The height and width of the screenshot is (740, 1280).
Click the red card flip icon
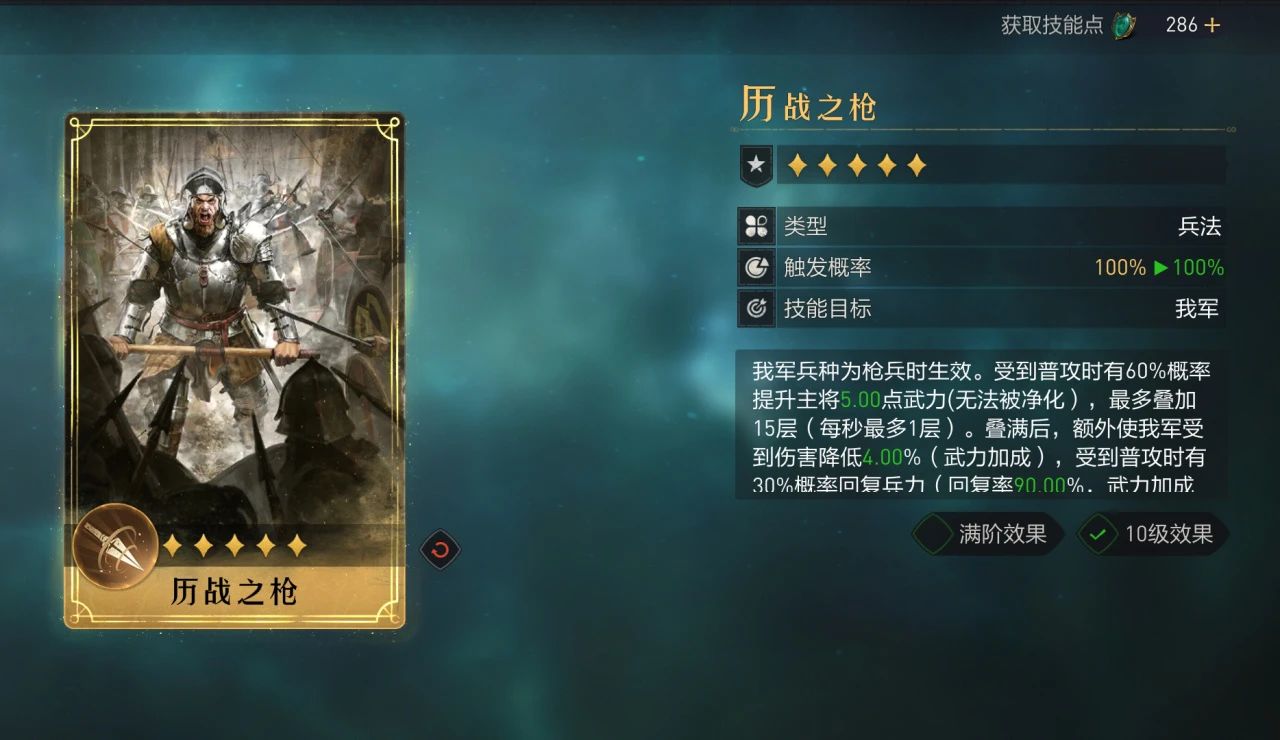pos(440,550)
